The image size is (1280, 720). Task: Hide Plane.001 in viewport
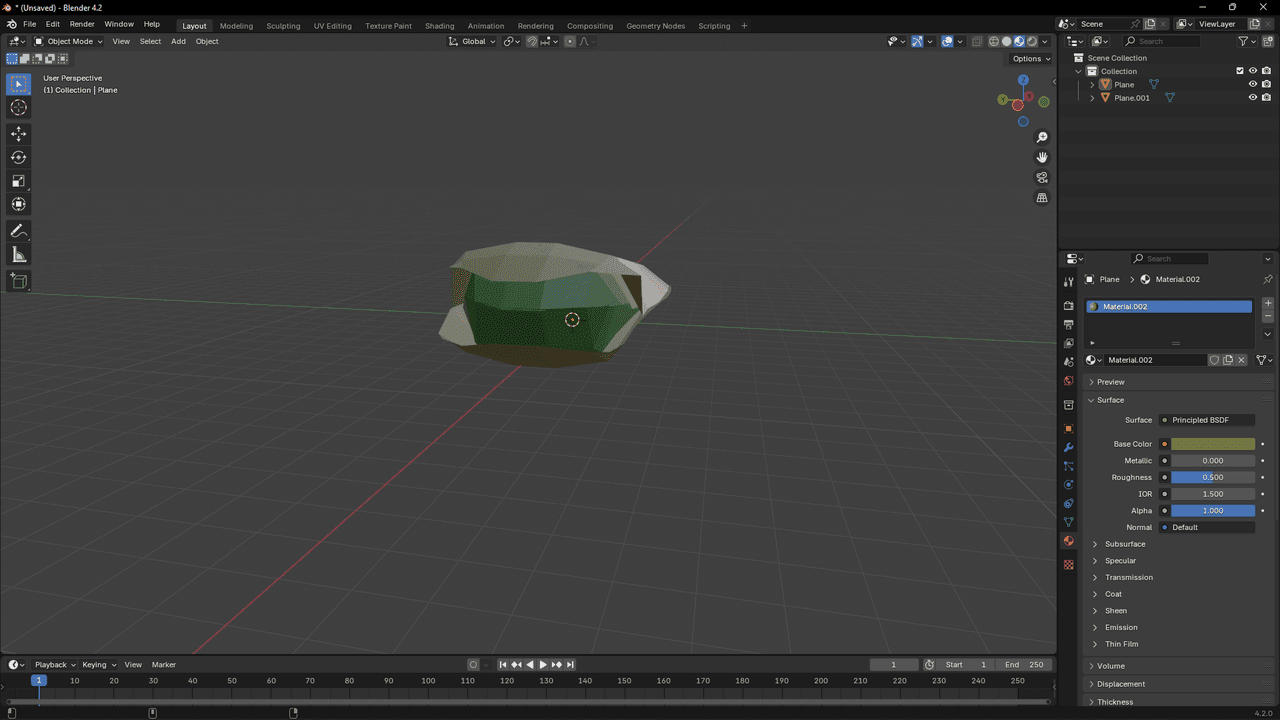1252,98
